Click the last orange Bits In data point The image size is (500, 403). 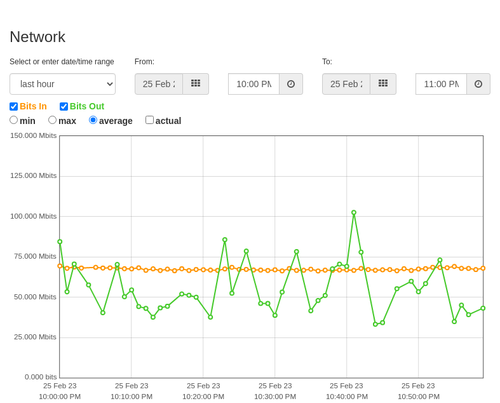click(483, 268)
